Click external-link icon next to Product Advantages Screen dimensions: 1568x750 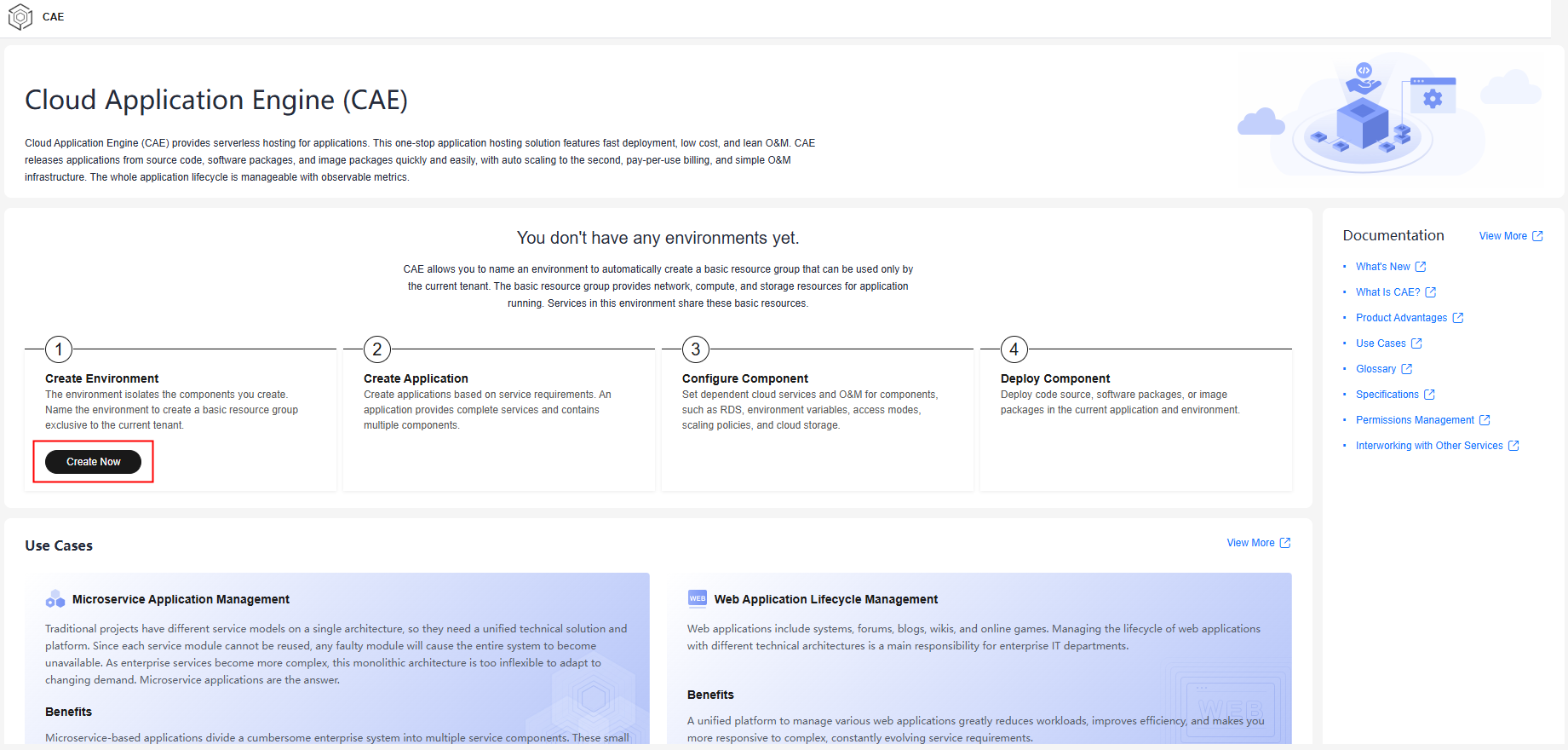click(1458, 318)
